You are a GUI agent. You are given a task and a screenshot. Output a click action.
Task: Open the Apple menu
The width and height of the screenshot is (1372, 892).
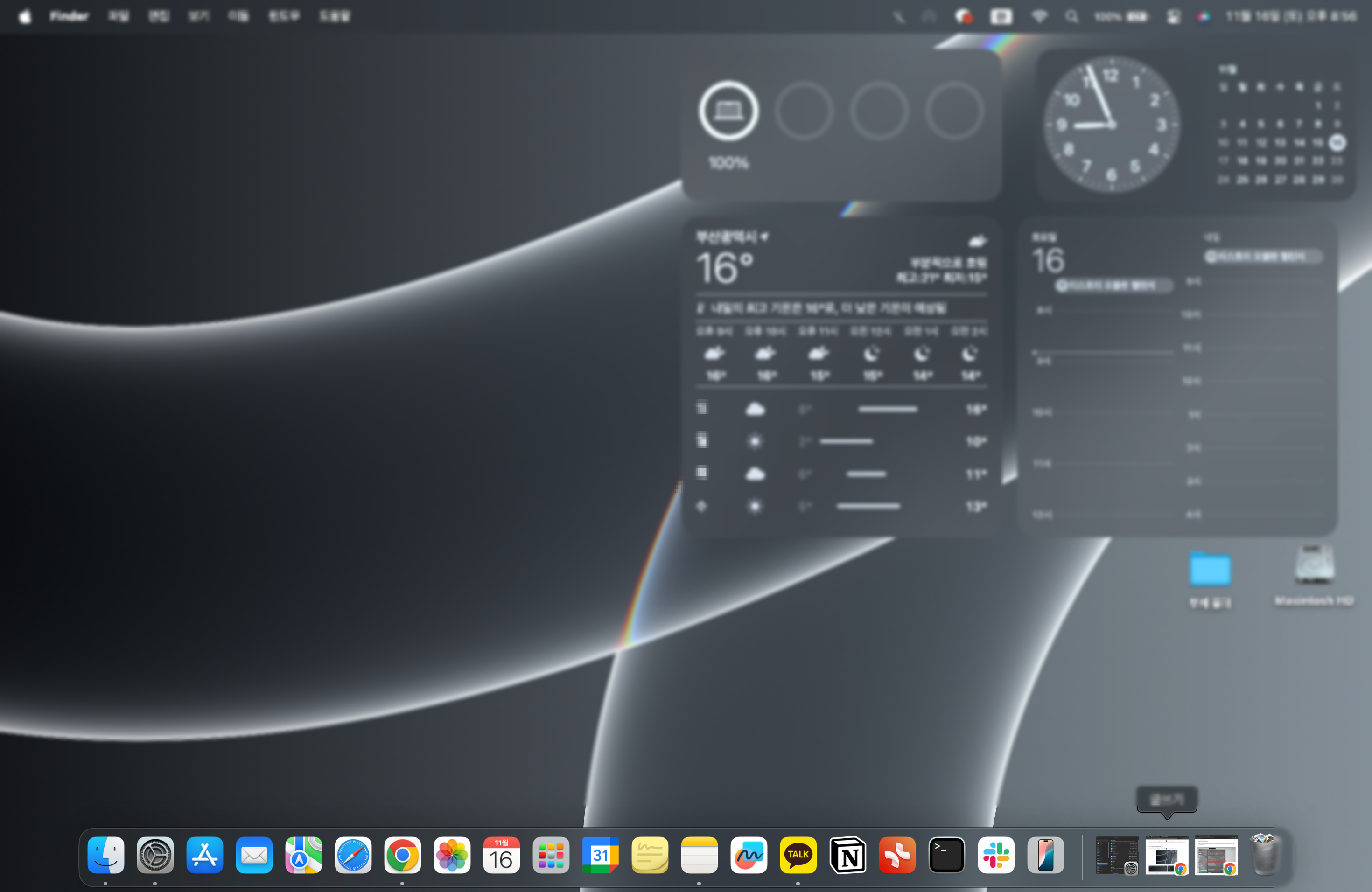[24, 17]
